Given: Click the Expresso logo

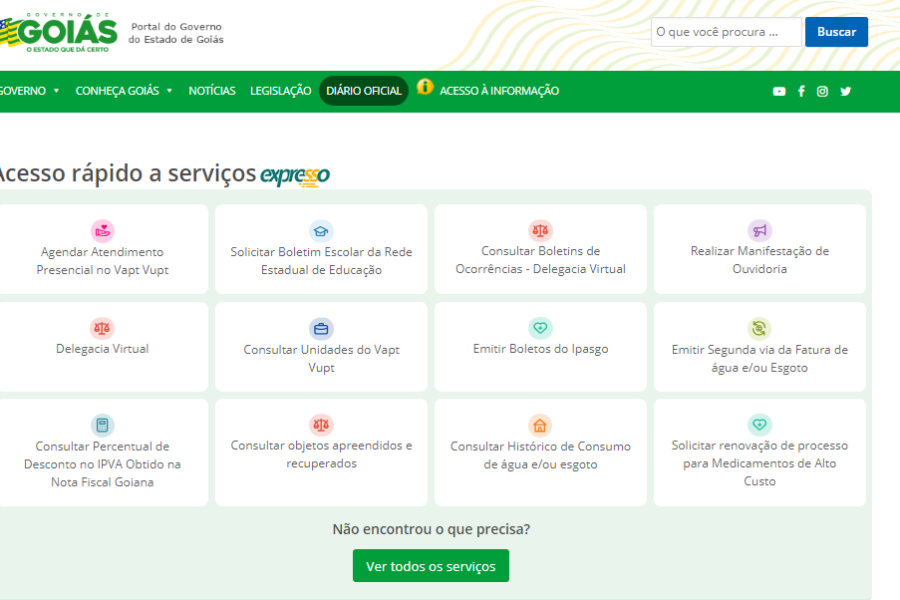Looking at the screenshot, I should [295, 175].
